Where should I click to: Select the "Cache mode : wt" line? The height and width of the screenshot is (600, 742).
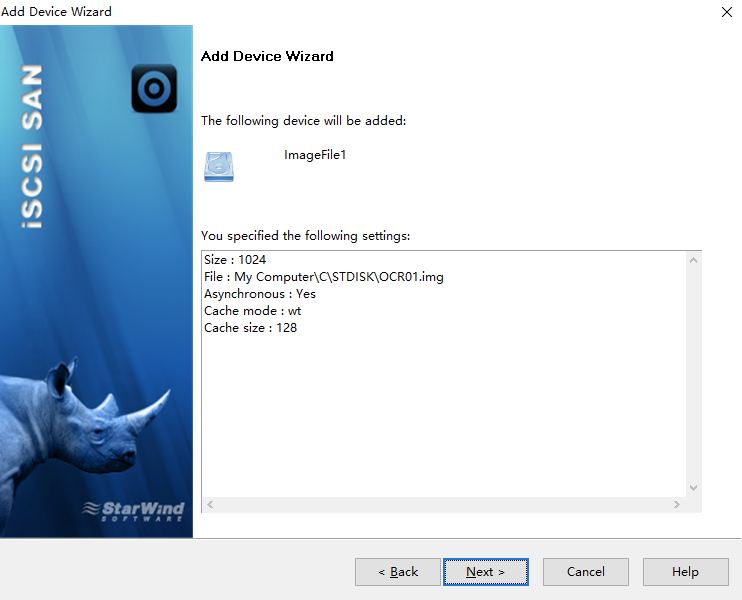[x=252, y=311]
